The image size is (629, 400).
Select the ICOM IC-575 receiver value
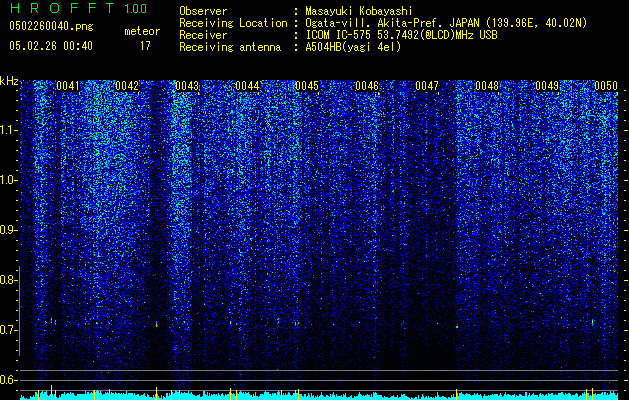(402, 35)
